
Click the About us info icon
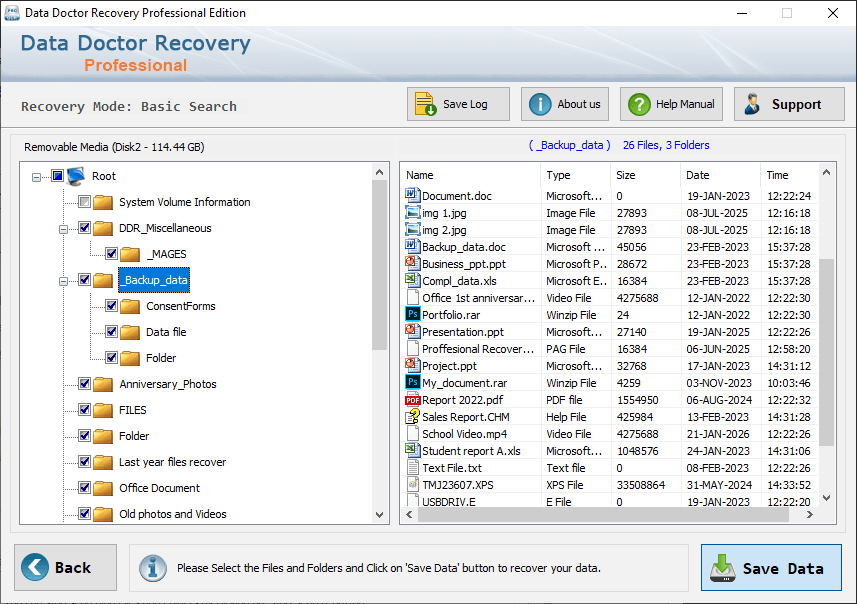pyautogui.click(x=540, y=104)
